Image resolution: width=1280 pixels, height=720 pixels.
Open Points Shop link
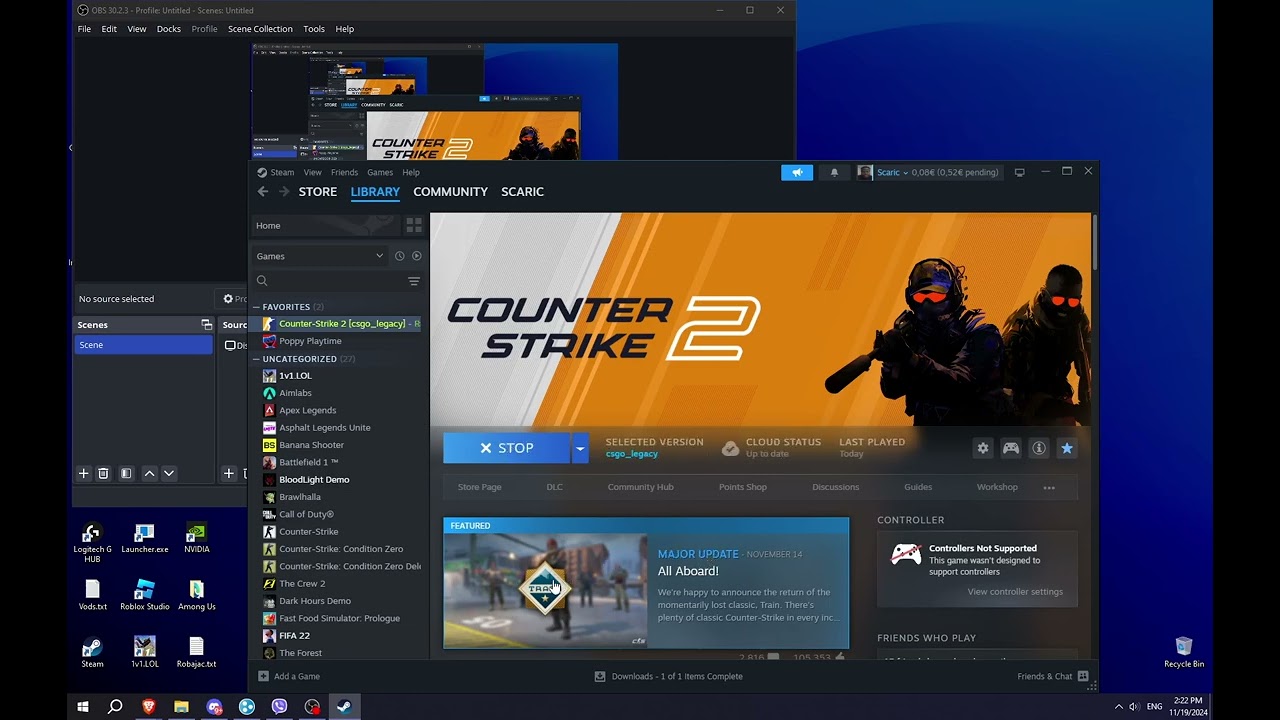click(742, 487)
